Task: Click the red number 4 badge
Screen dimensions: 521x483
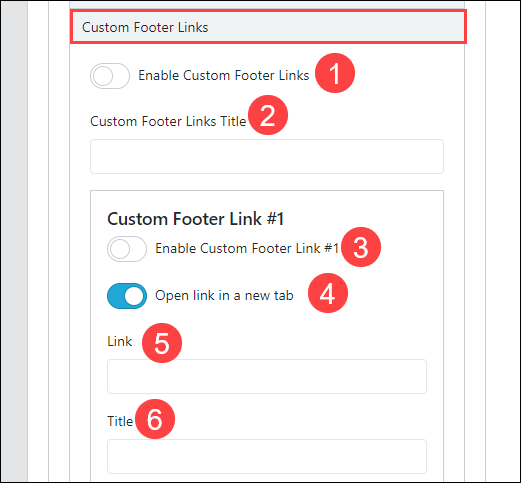Action: click(328, 293)
